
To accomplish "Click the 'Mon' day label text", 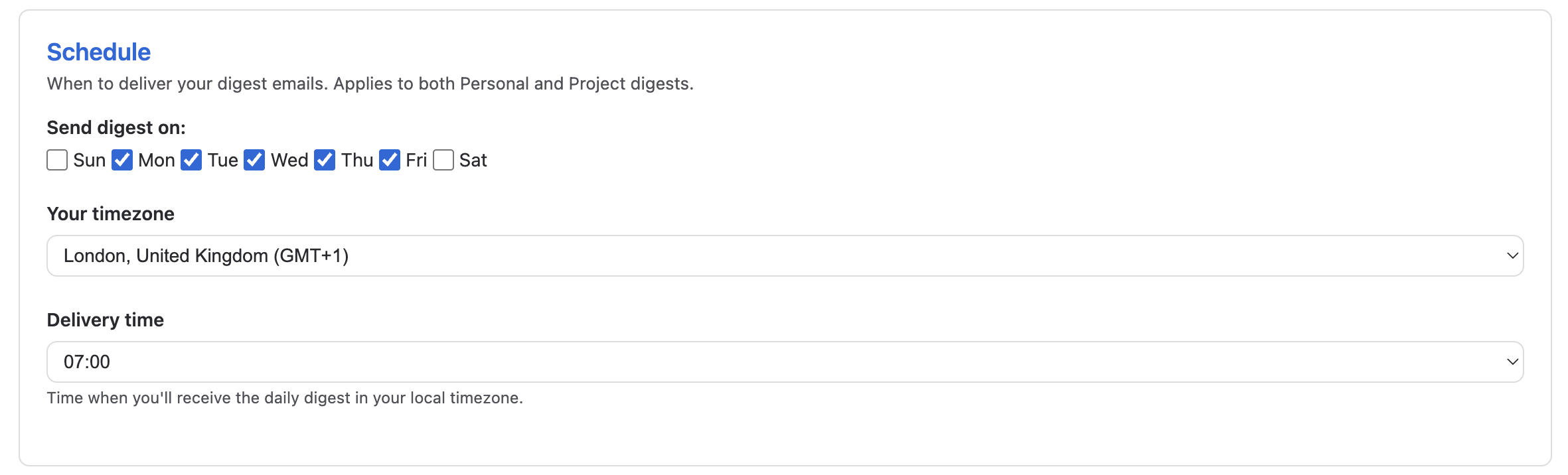I will pos(157,160).
